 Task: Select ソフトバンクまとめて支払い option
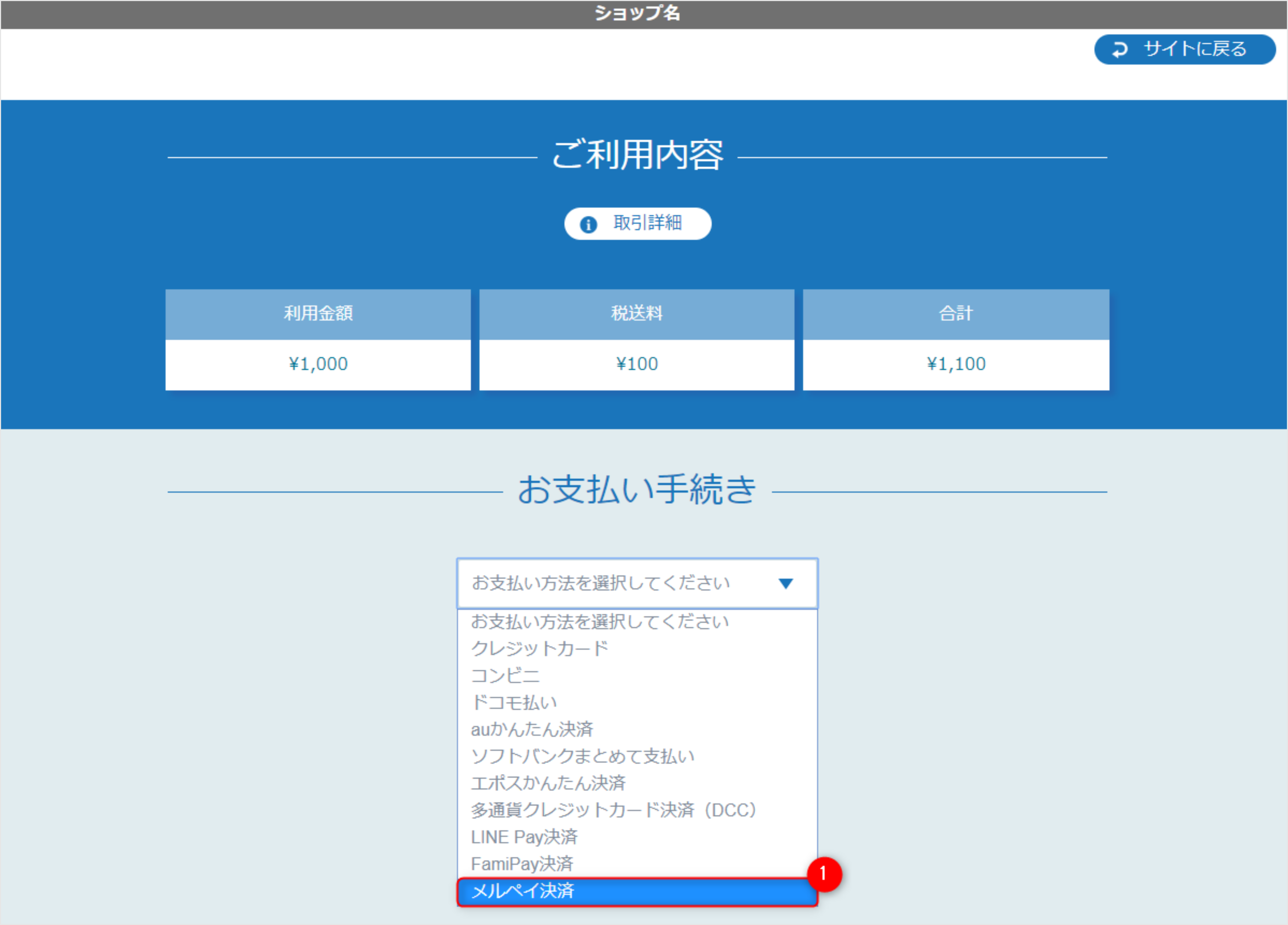tap(583, 756)
